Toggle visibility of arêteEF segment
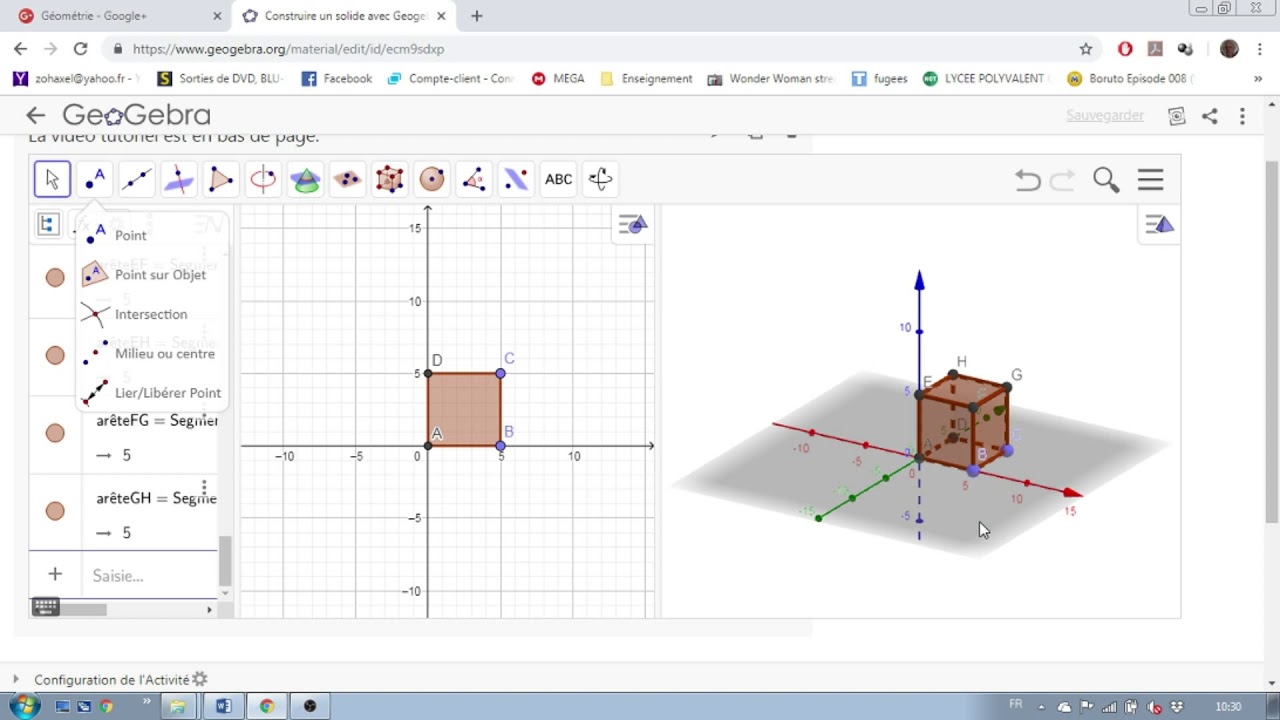This screenshot has width=1280, height=720. pos(55,277)
